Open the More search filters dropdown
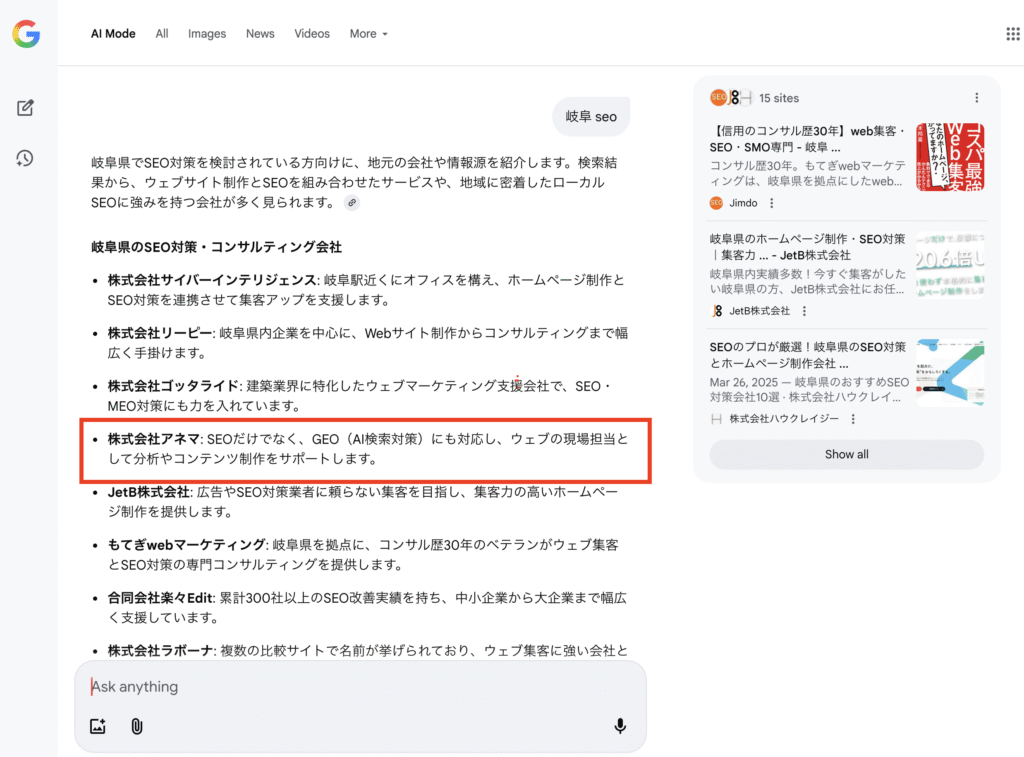The width and height of the screenshot is (1024, 757). pyautogui.click(x=368, y=33)
